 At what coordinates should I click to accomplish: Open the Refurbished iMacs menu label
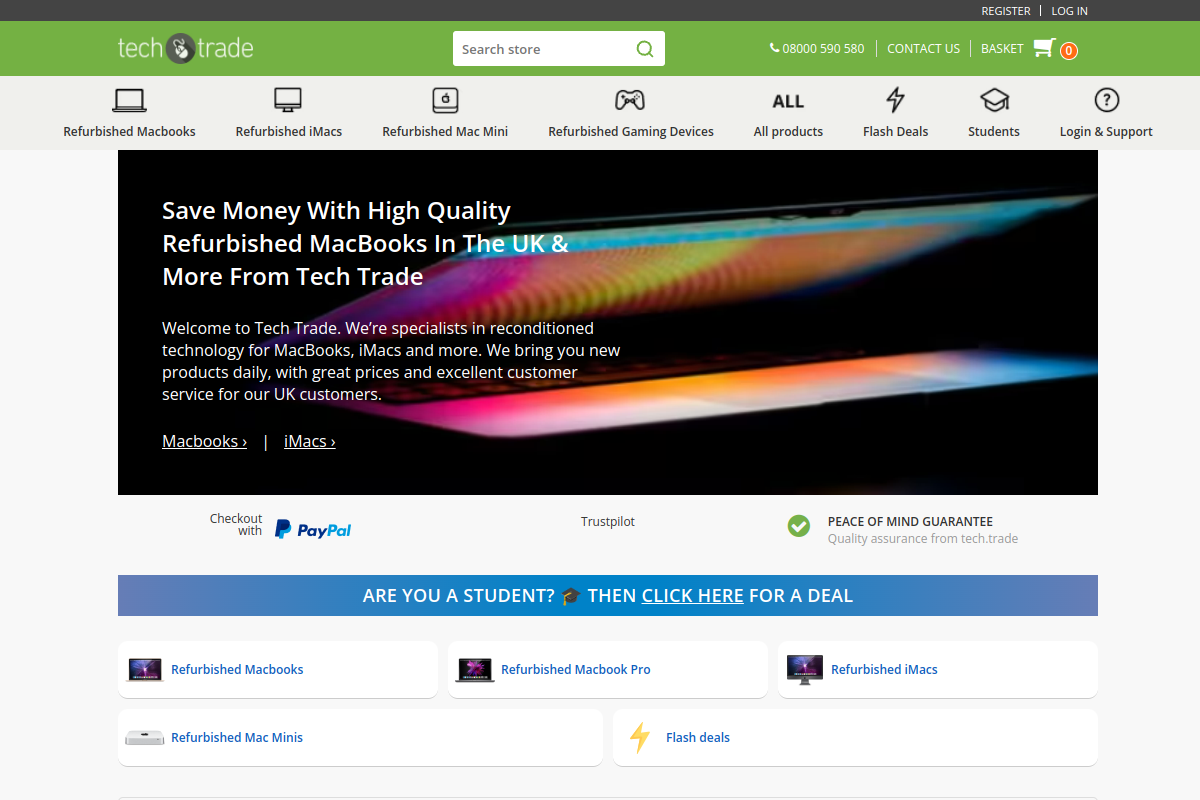pos(289,132)
